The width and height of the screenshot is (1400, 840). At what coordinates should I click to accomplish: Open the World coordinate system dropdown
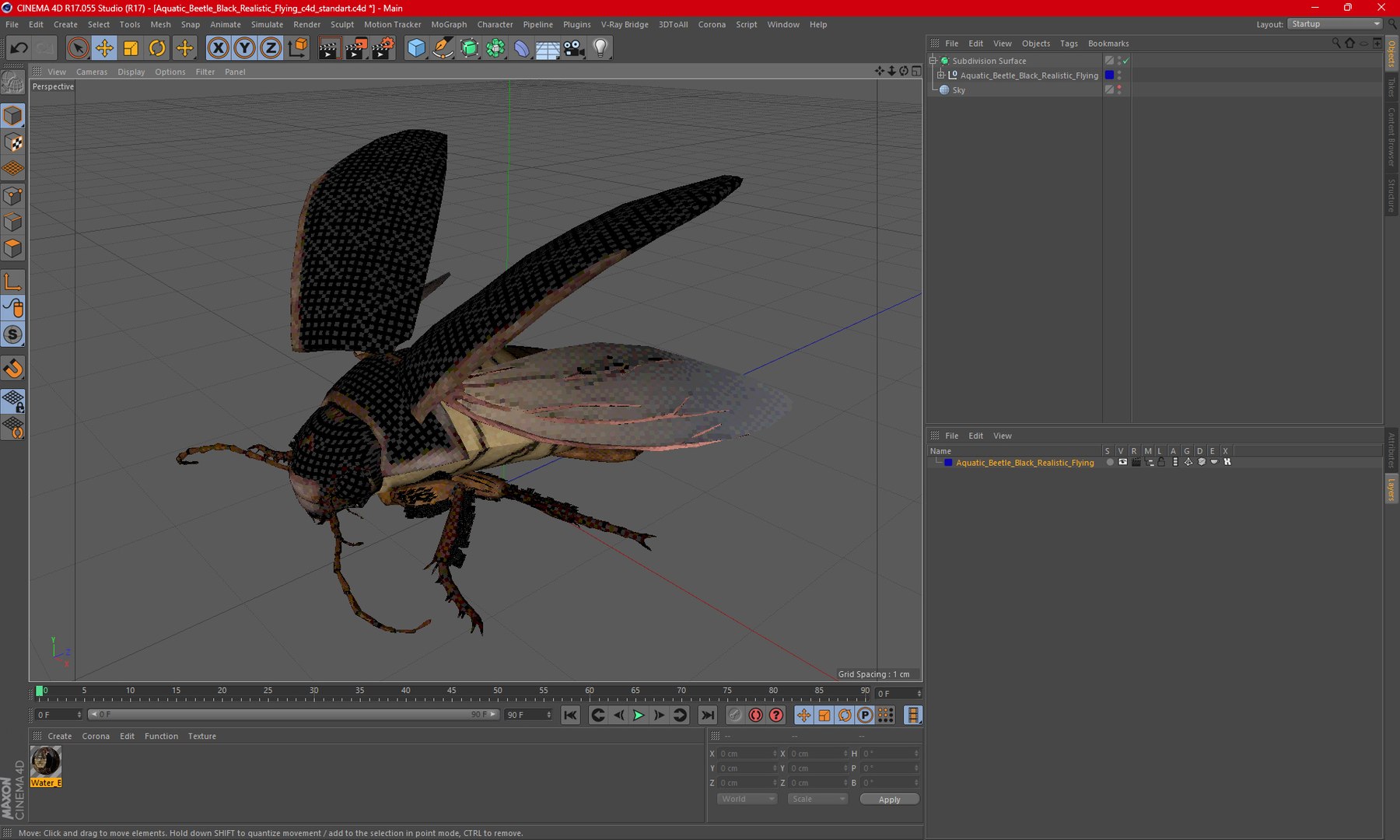(746, 799)
